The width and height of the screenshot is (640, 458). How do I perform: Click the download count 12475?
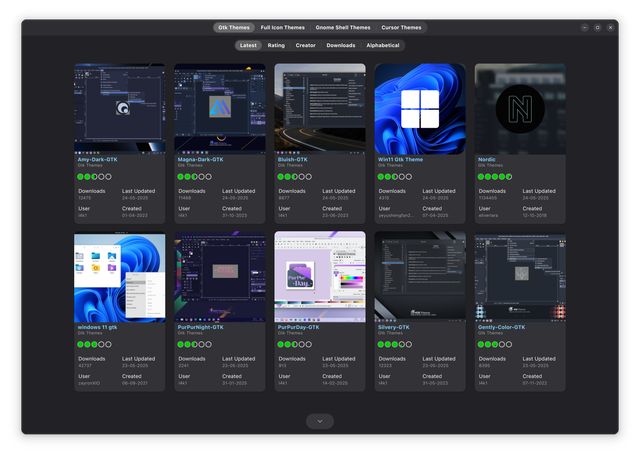84,198
